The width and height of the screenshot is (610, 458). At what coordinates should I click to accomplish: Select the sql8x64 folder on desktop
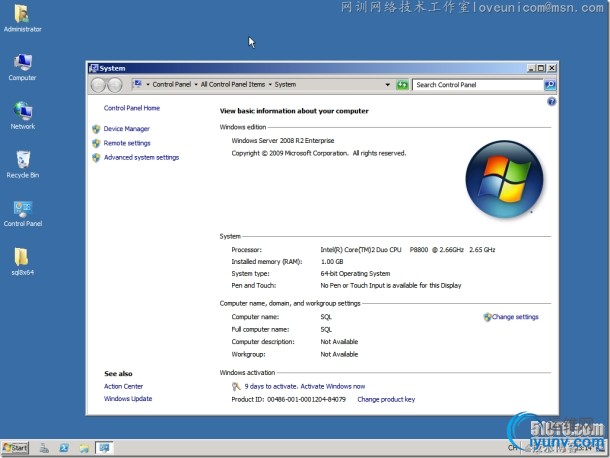pyautogui.click(x=22, y=261)
